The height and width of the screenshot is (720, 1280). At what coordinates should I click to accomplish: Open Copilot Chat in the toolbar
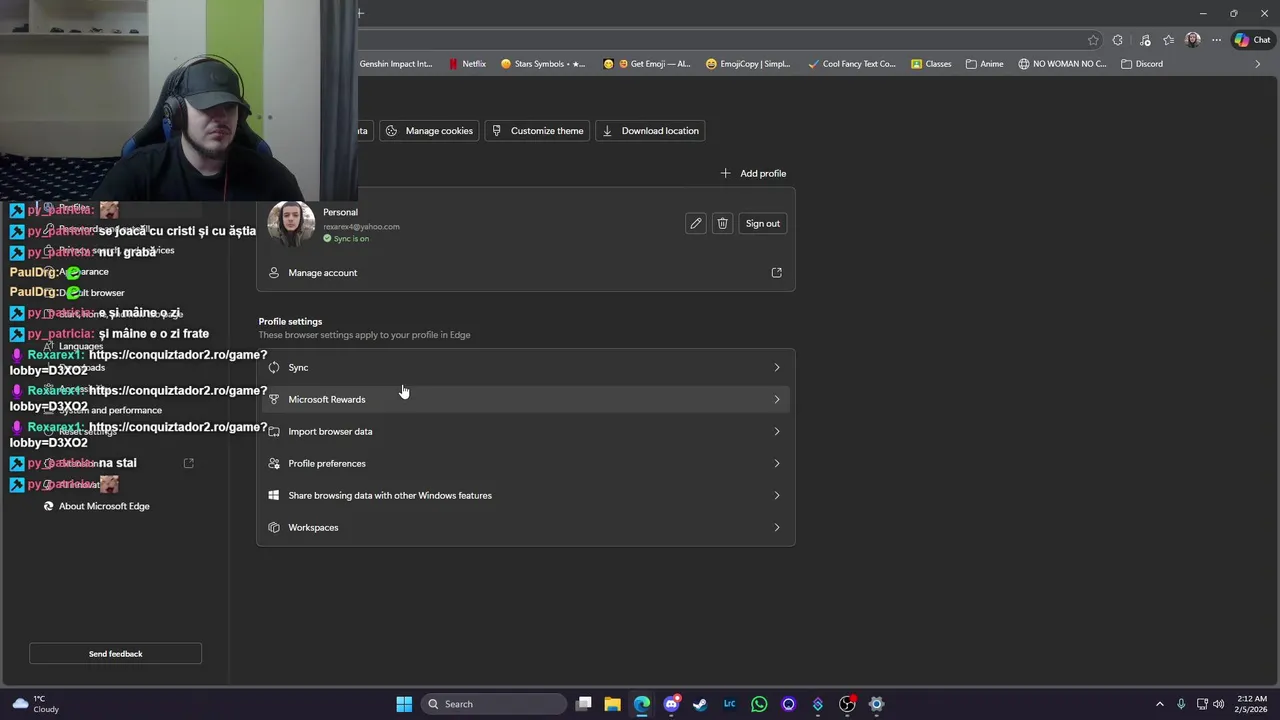click(x=1252, y=40)
